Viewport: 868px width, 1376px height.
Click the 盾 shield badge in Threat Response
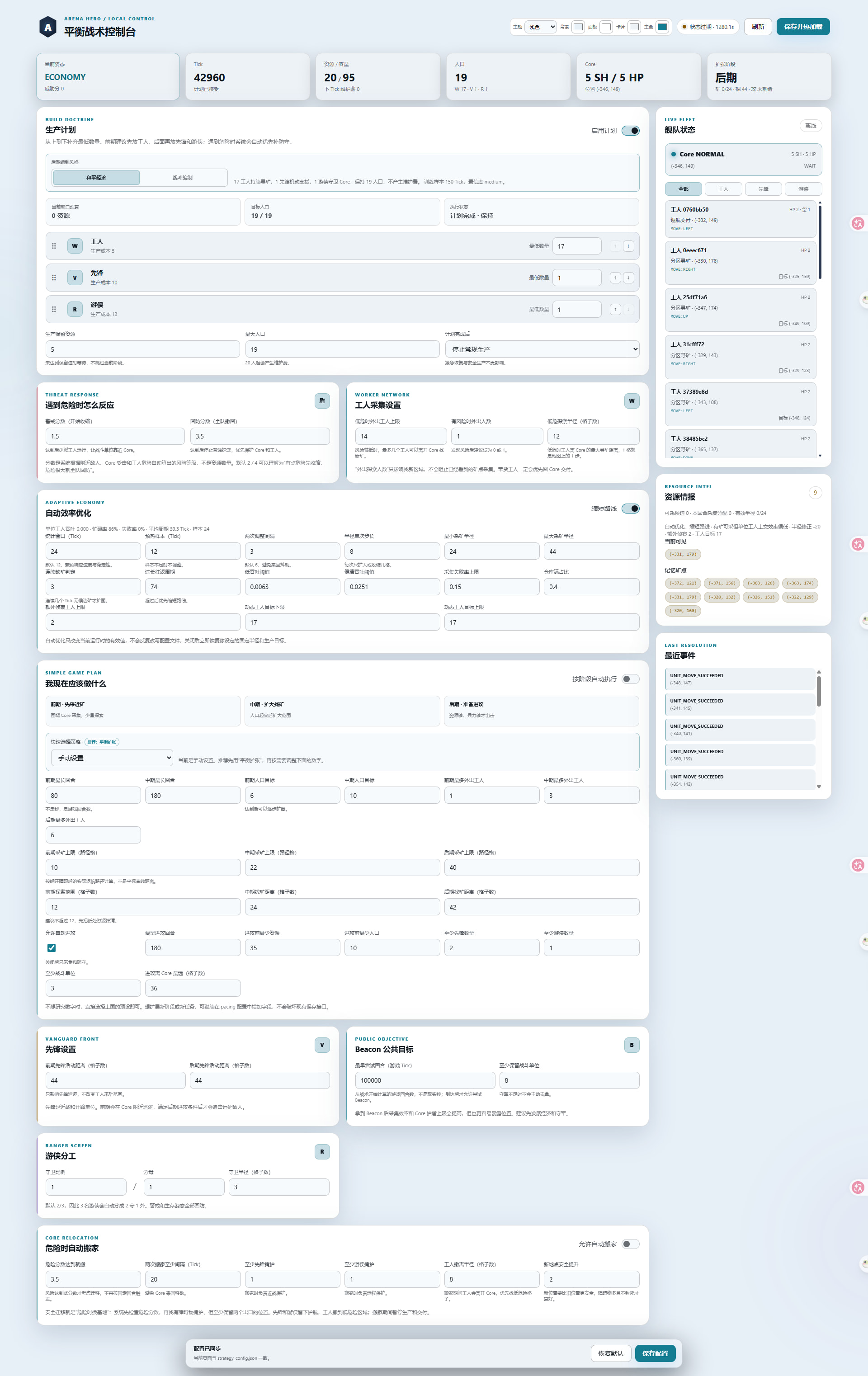pyautogui.click(x=322, y=401)
